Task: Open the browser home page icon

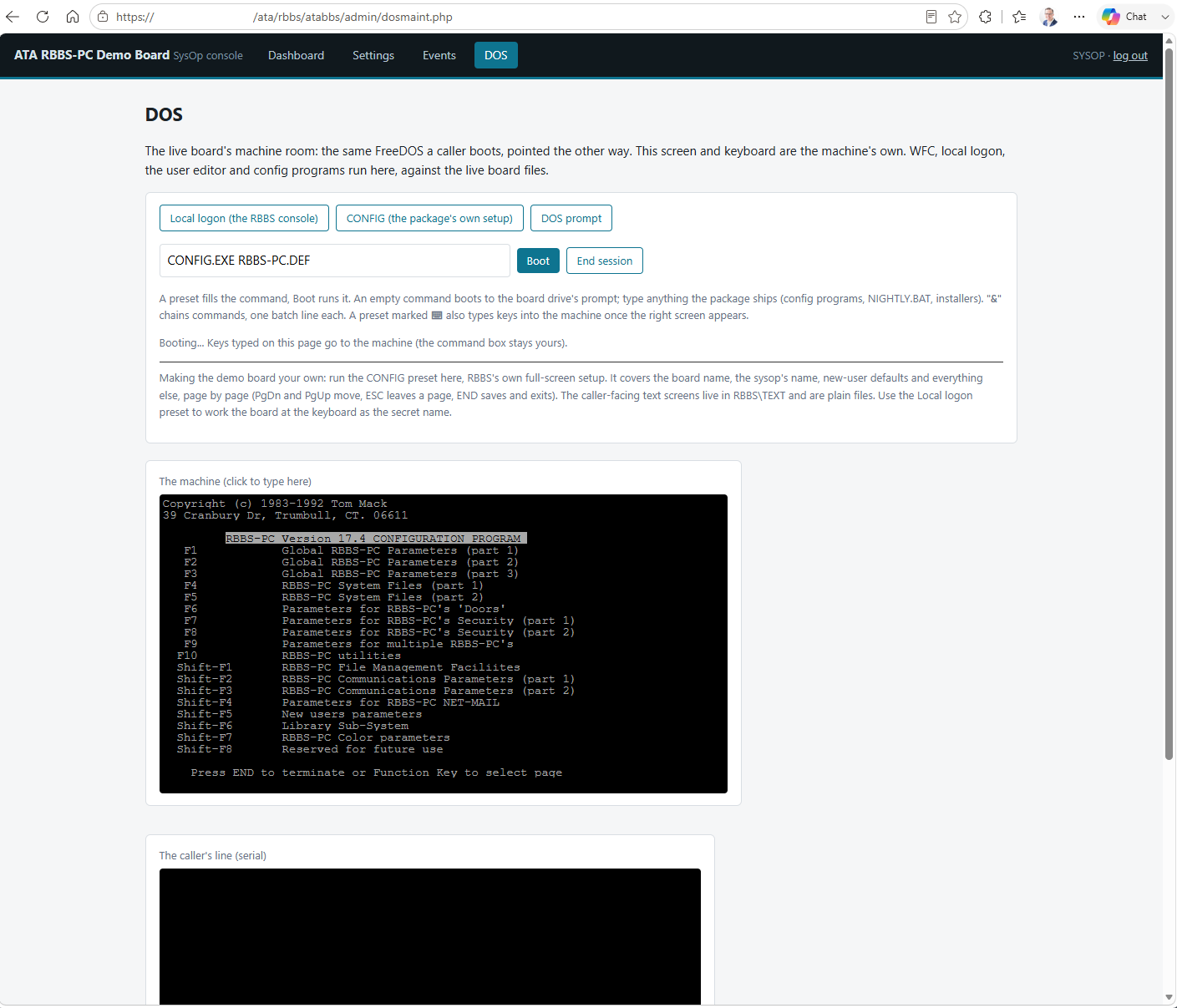Action: click(x=73, y=17)
